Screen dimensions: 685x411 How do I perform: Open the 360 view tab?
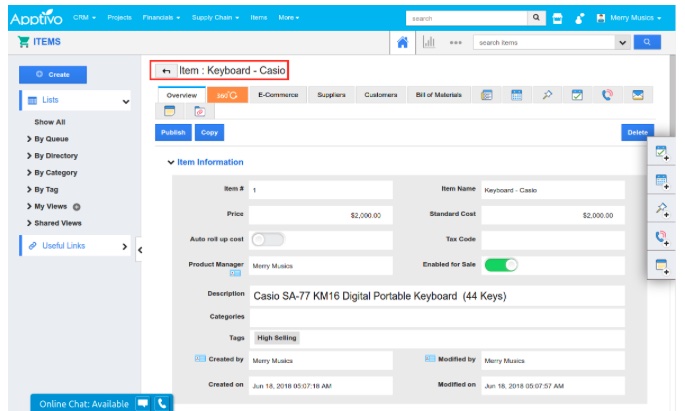(x=227, y=95)
